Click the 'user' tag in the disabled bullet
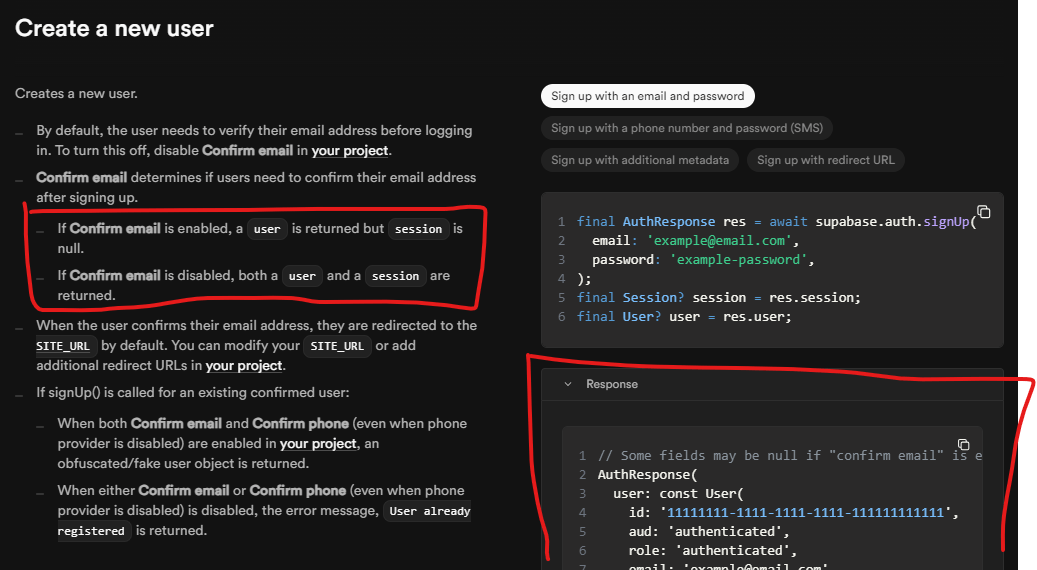1037x570 pixels. 302,276
